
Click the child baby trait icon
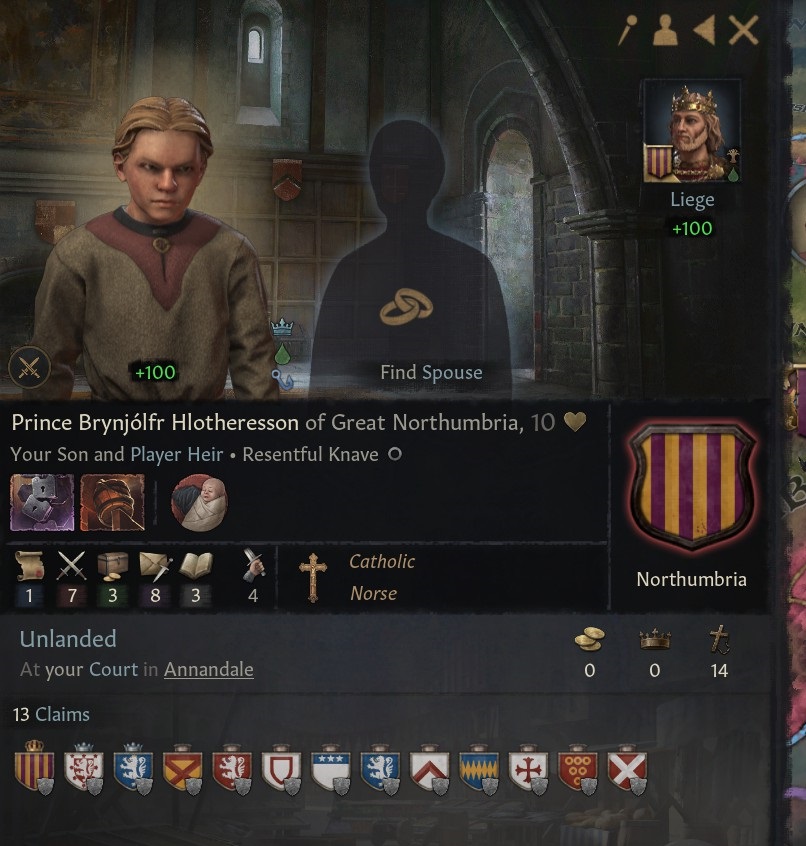[199, 502]
